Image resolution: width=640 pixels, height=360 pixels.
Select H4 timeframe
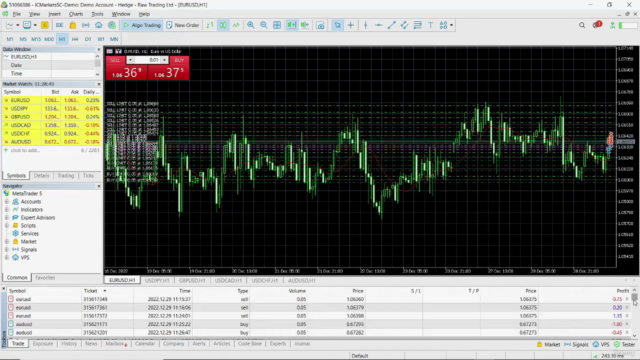(x=75, y=39)
